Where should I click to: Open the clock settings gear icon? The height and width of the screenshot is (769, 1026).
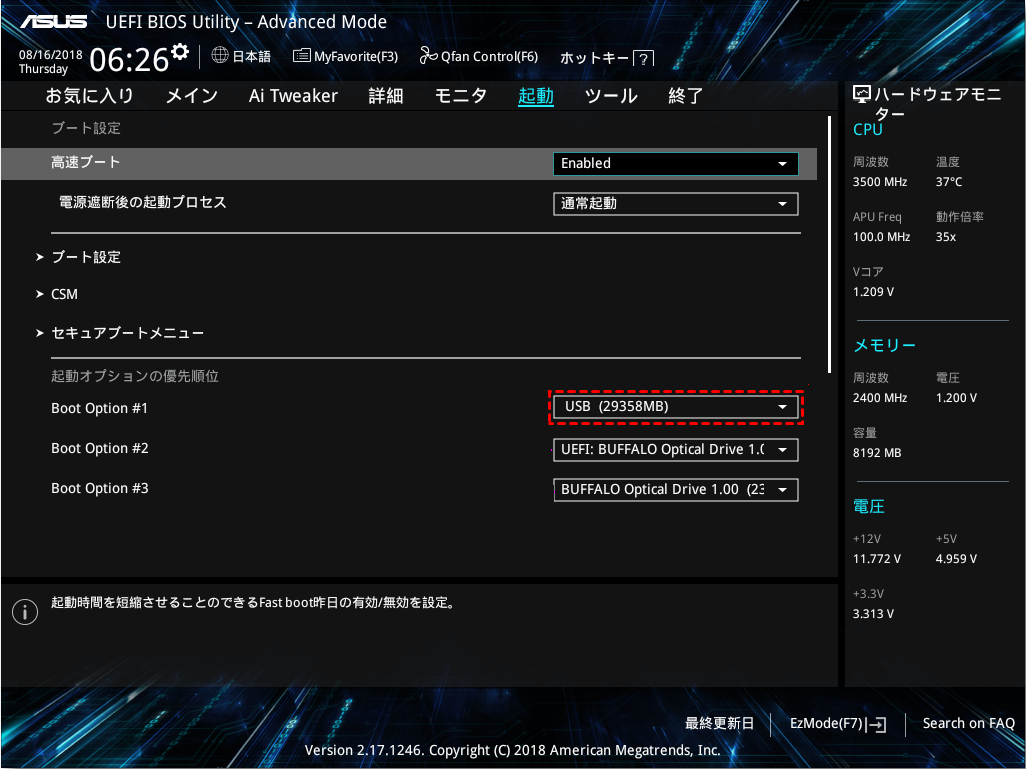(180, 52)
